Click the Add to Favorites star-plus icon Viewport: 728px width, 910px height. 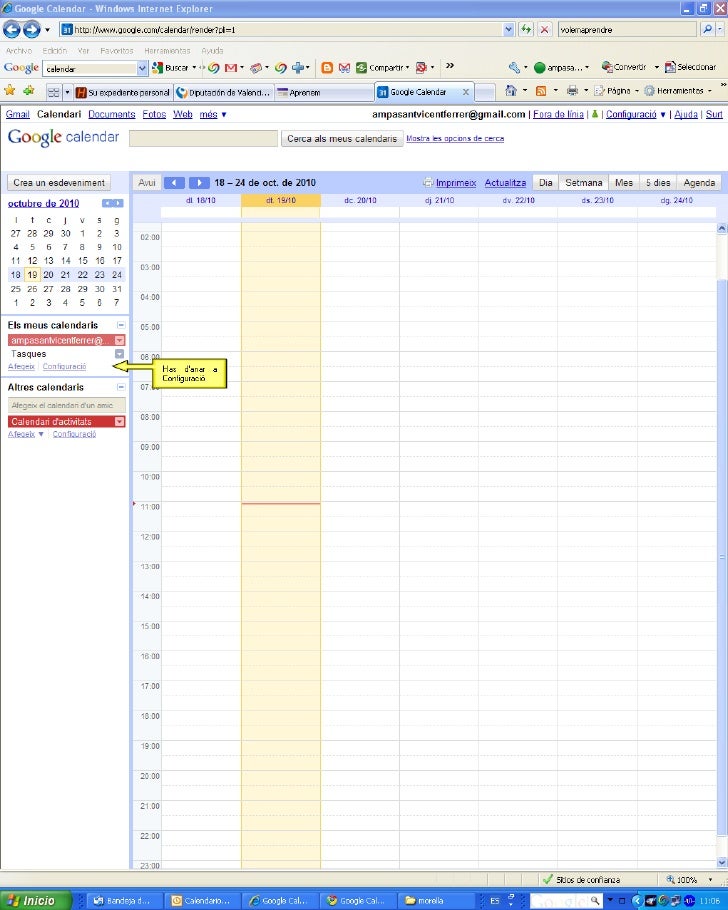coord(28,91)
